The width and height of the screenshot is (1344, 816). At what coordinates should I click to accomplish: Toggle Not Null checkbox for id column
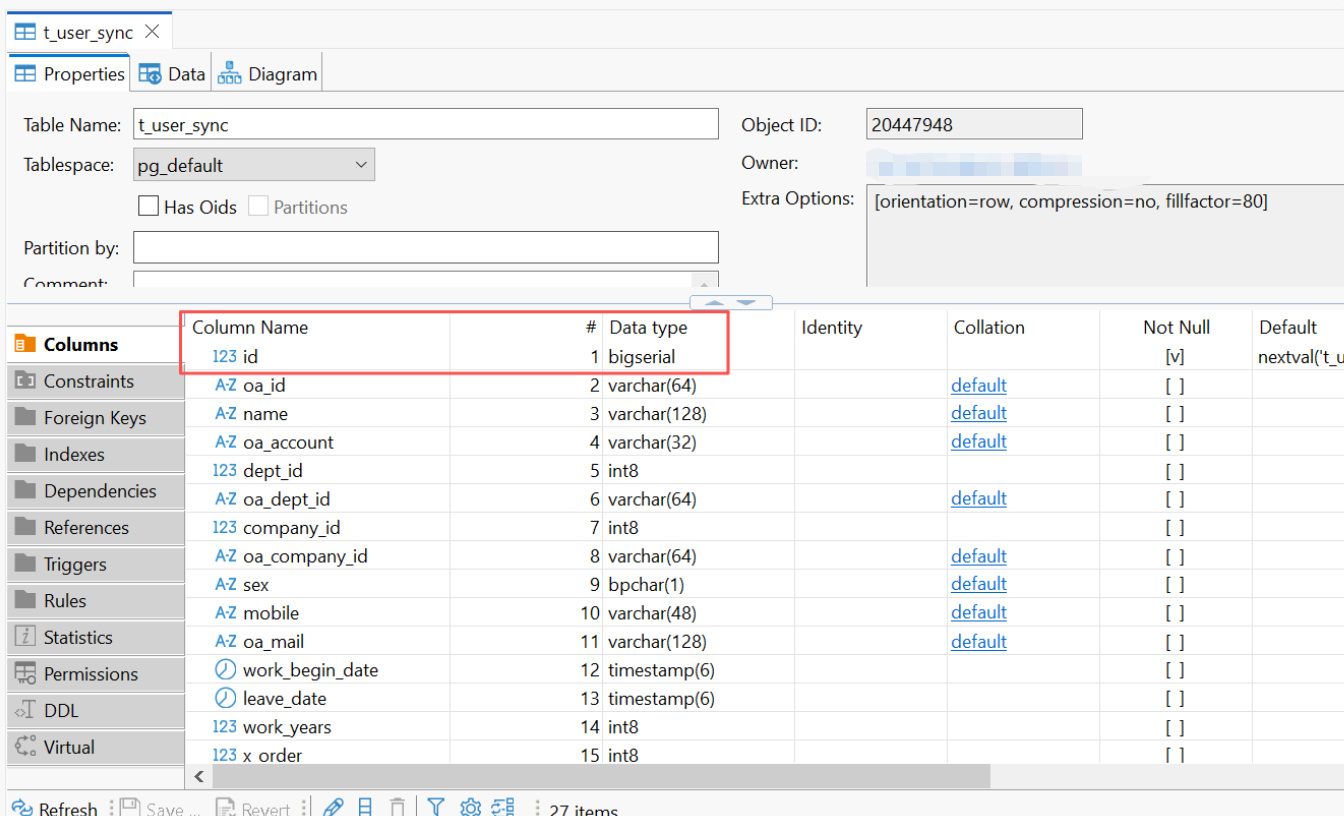pyautogui.click(x=1175, y=357)
